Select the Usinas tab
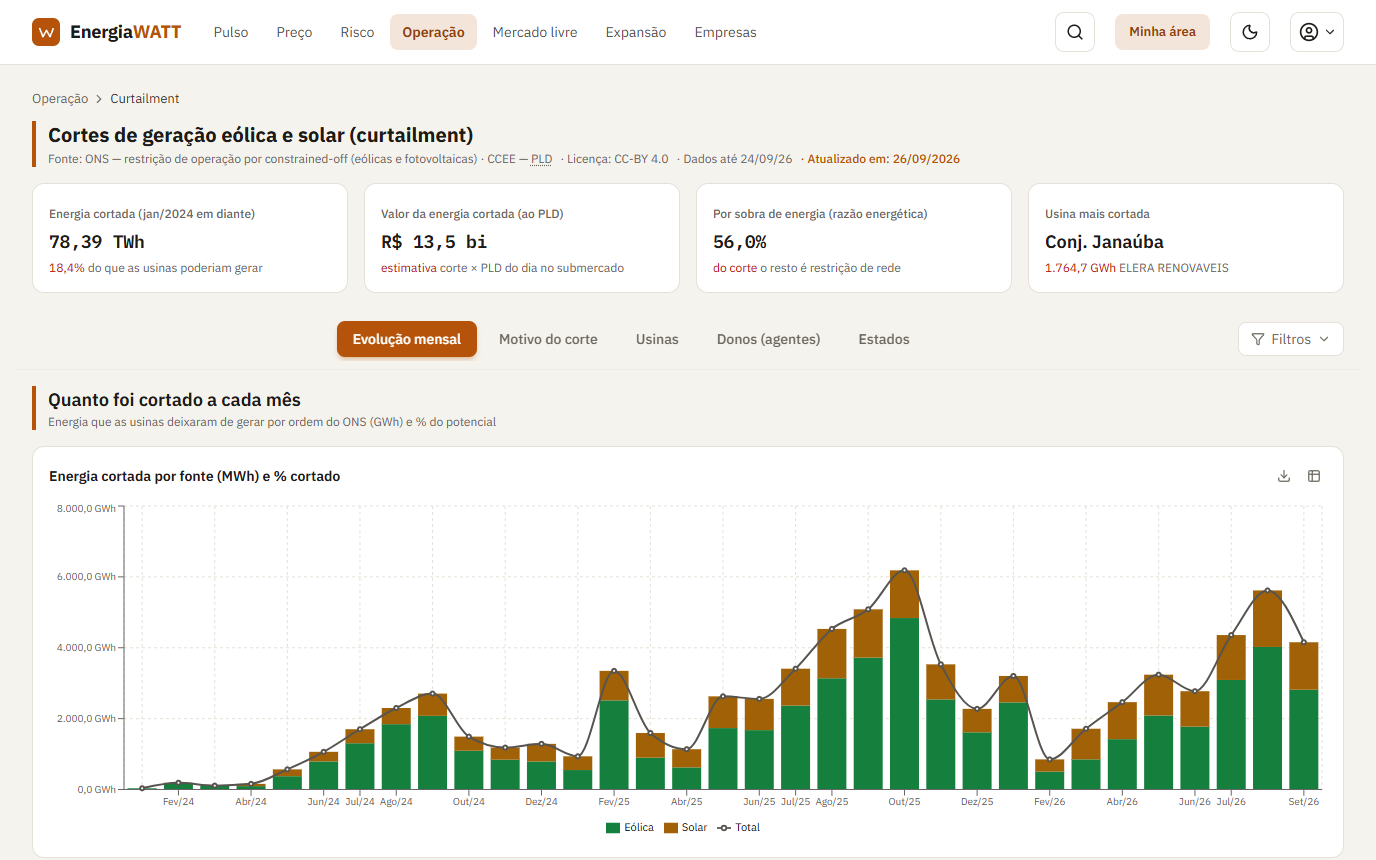The height and width of the screenshot is (860, 1376). pyautogui.click(x=657, y=339)
